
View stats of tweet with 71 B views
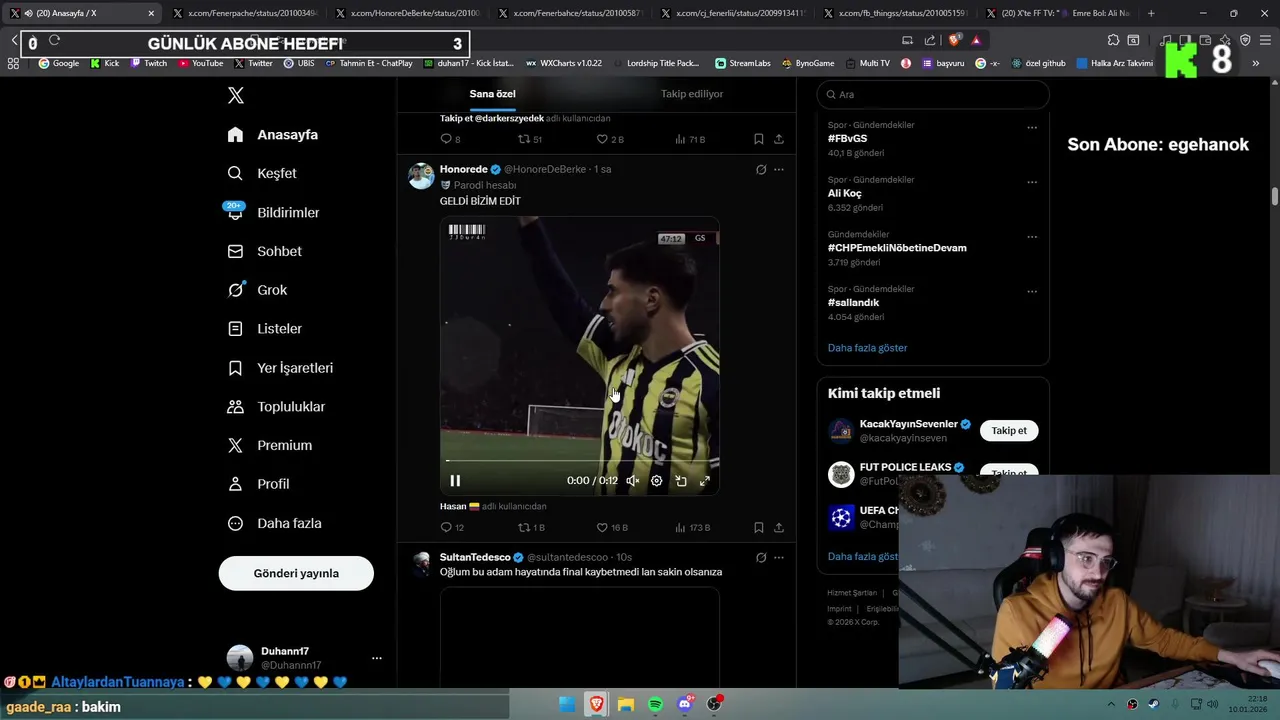click(x=690, y=139)
